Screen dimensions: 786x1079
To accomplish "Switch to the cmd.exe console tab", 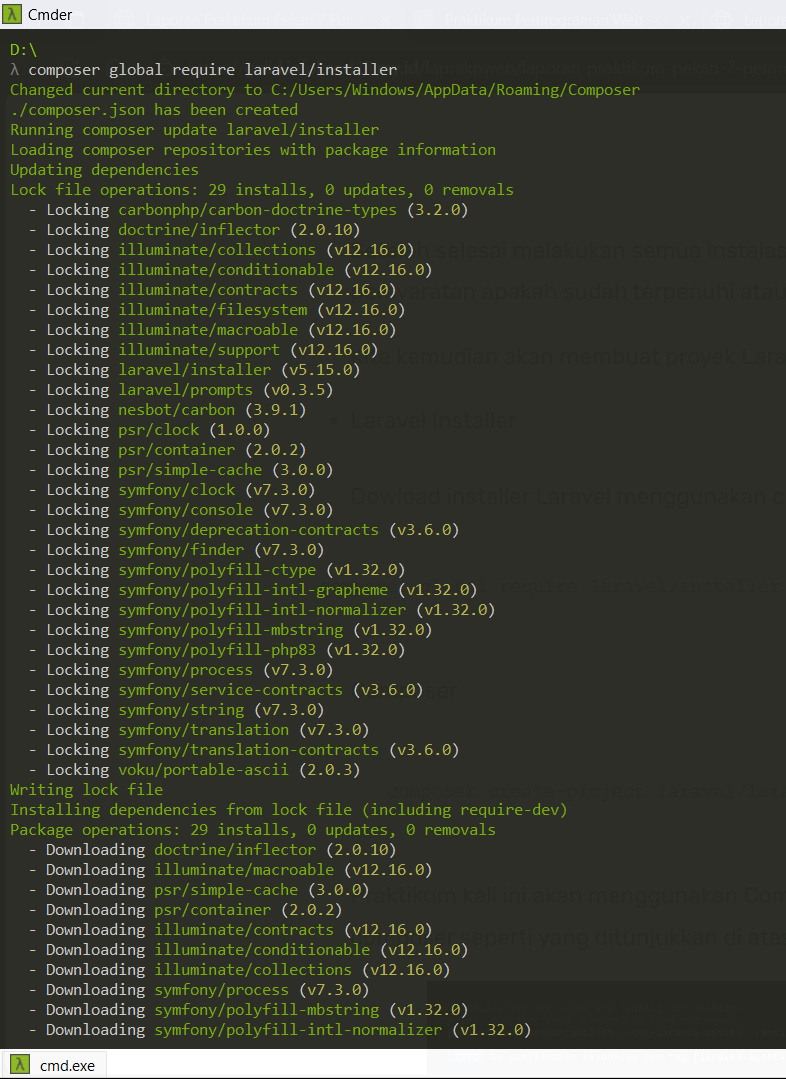I will pyautogui.click(x=66, y=1065).
